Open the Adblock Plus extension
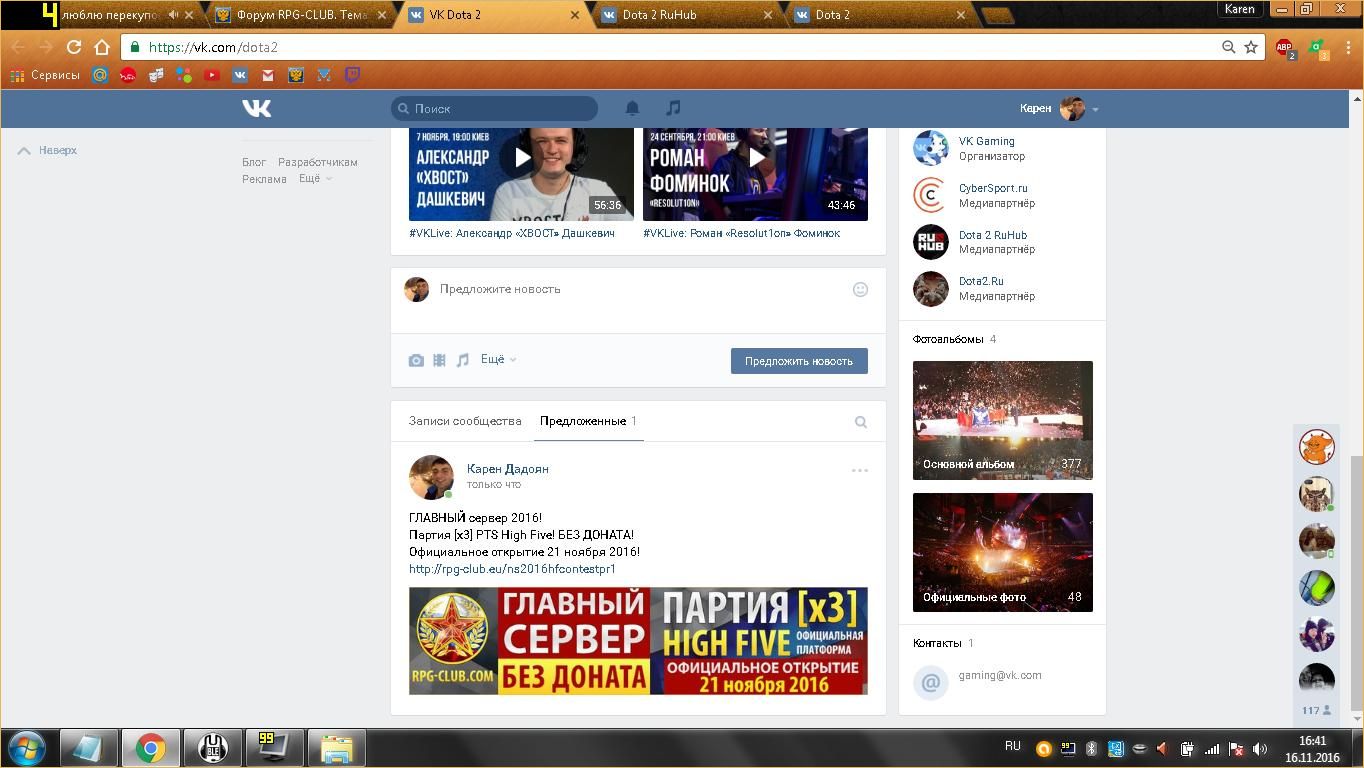The image size is (1364, 768). tap(1285, 47)
